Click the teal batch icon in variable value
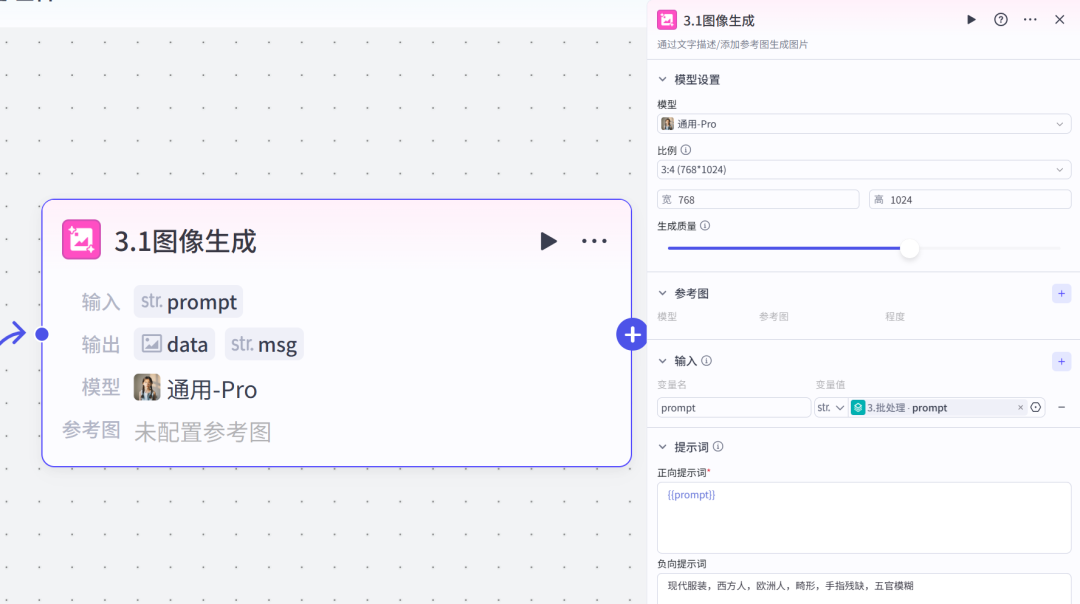Screen dimensions: 1080x604 (x=858, y=408)
